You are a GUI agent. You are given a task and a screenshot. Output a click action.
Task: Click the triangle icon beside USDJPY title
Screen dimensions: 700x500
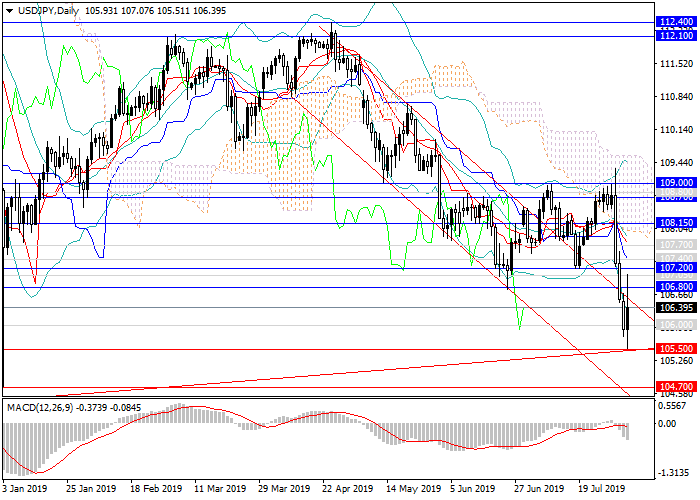pos(10,11)
